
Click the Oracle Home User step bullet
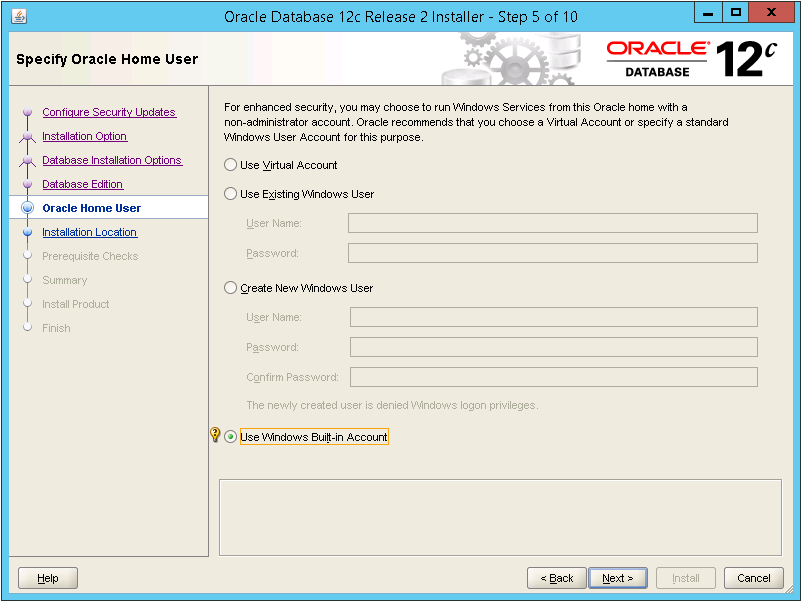pyautogui.click(x=28, y=208)
